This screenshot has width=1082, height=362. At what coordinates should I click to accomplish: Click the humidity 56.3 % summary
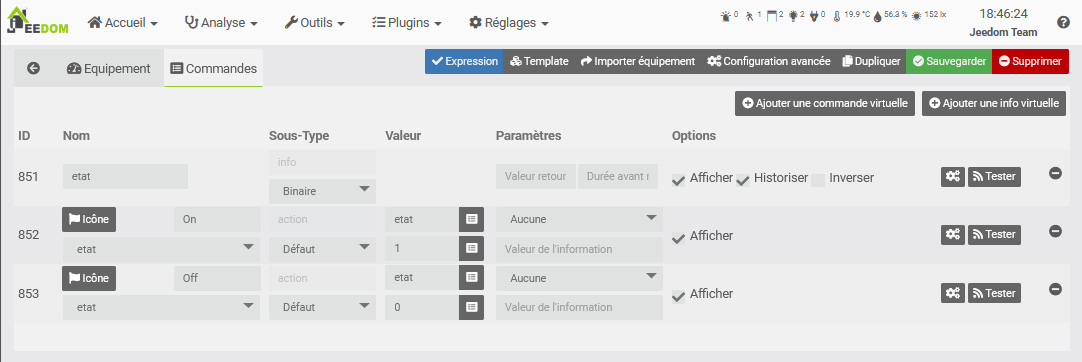pos(890,15)
